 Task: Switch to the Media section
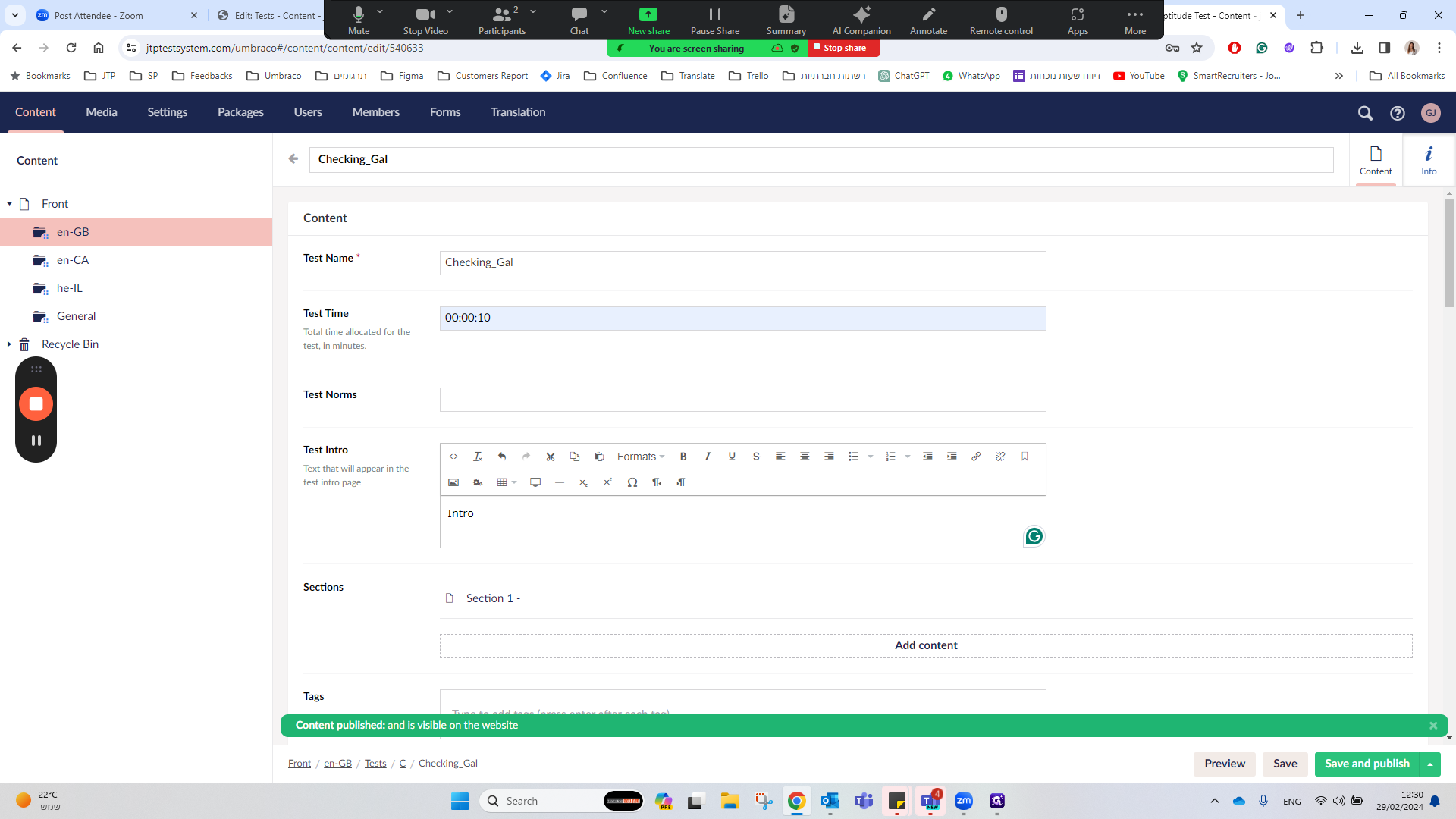102,112
